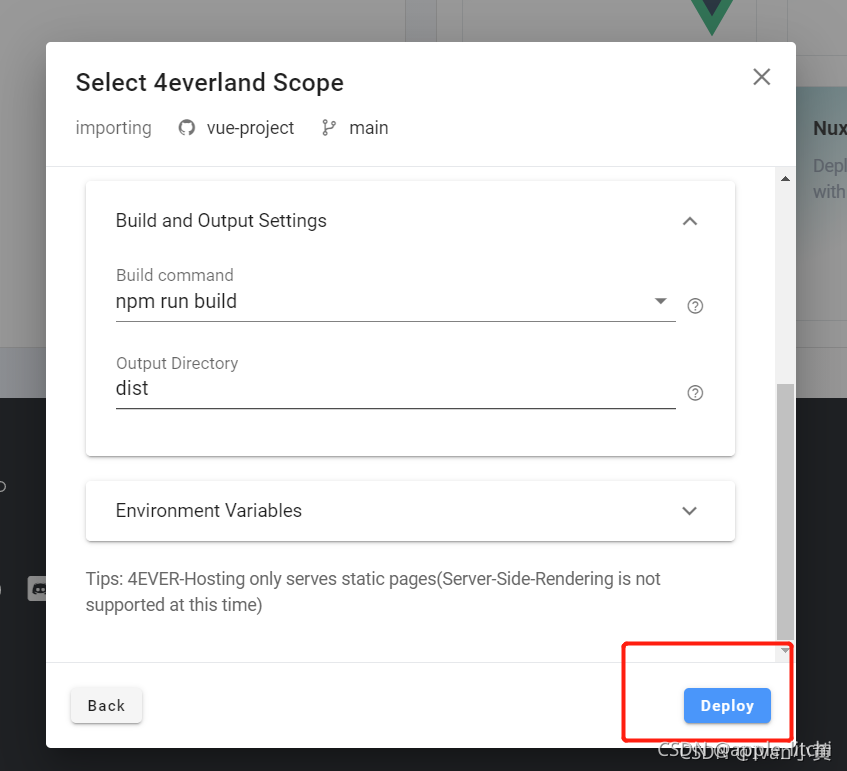Collapse the Build and Output Settings section
This screenshot has width=847, height=771.
pos(690,221)
